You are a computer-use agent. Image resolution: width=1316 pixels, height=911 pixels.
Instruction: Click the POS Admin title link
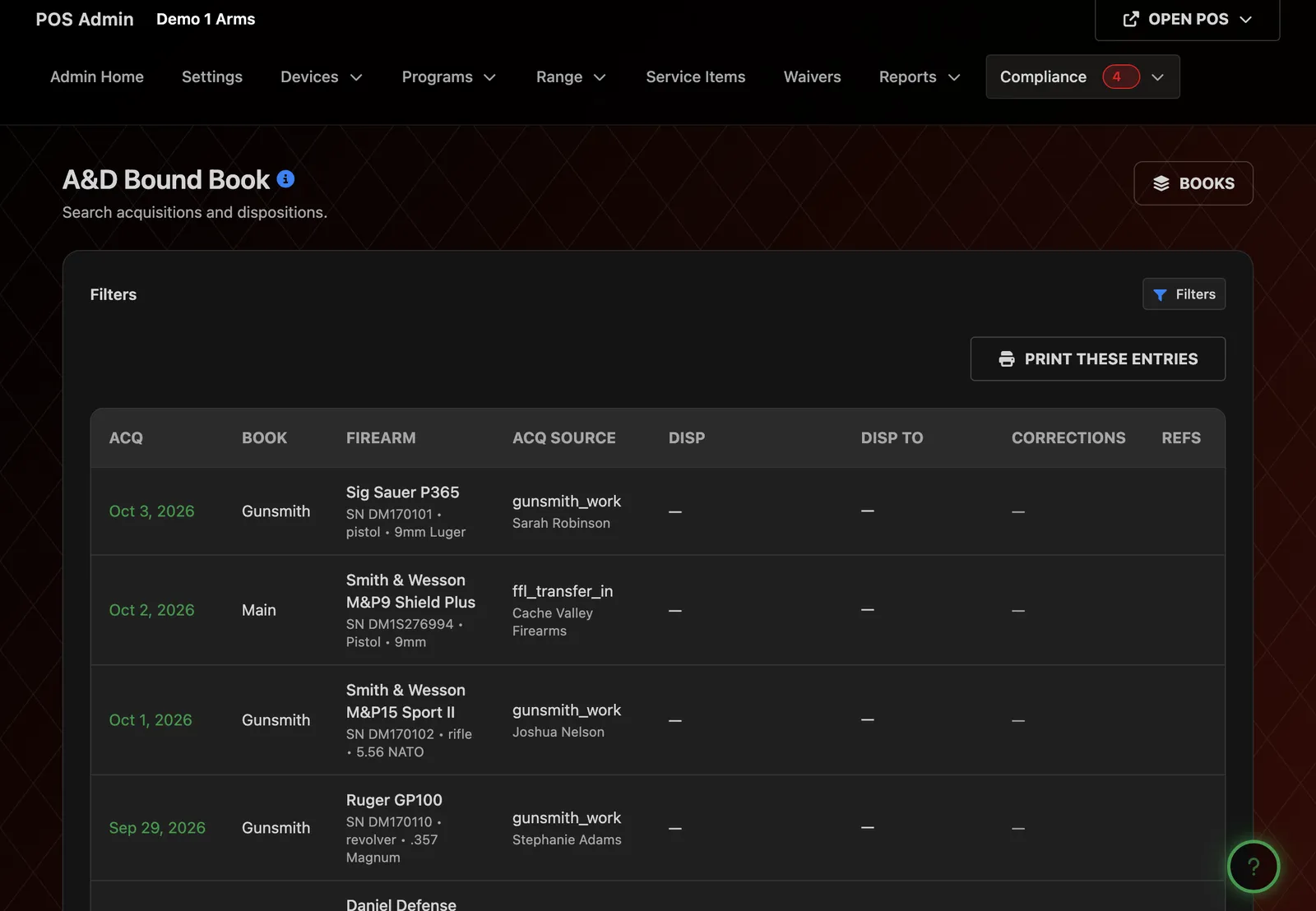point(85,19)
